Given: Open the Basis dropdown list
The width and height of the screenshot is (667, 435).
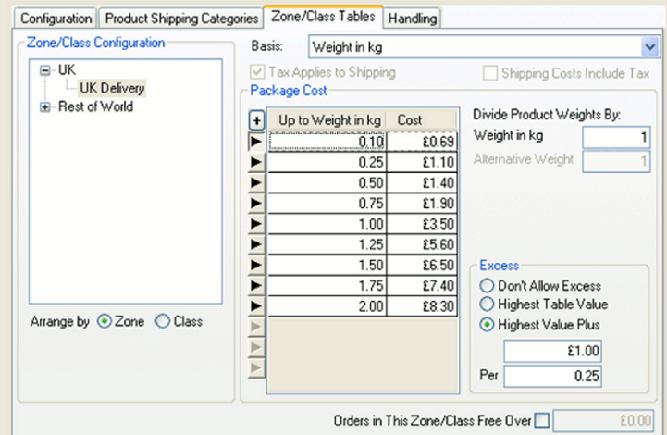Looking at the screenshot, I should pyautogui.click(x=647, y=46).
